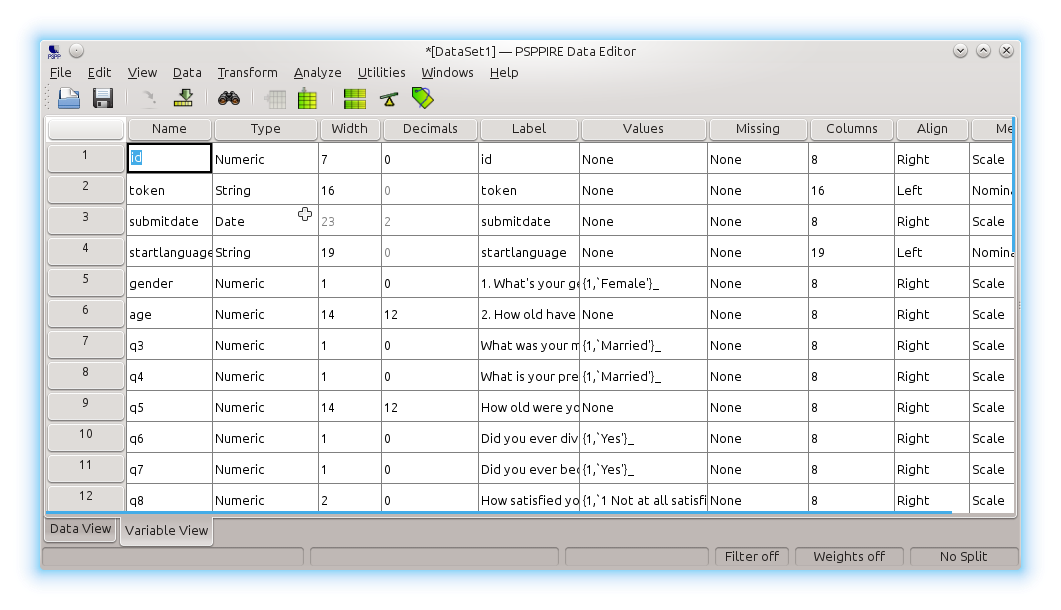Click the Find binoculars icon
The height and width of the screenshot is (610, 1061).
click(x=229, y=98)
